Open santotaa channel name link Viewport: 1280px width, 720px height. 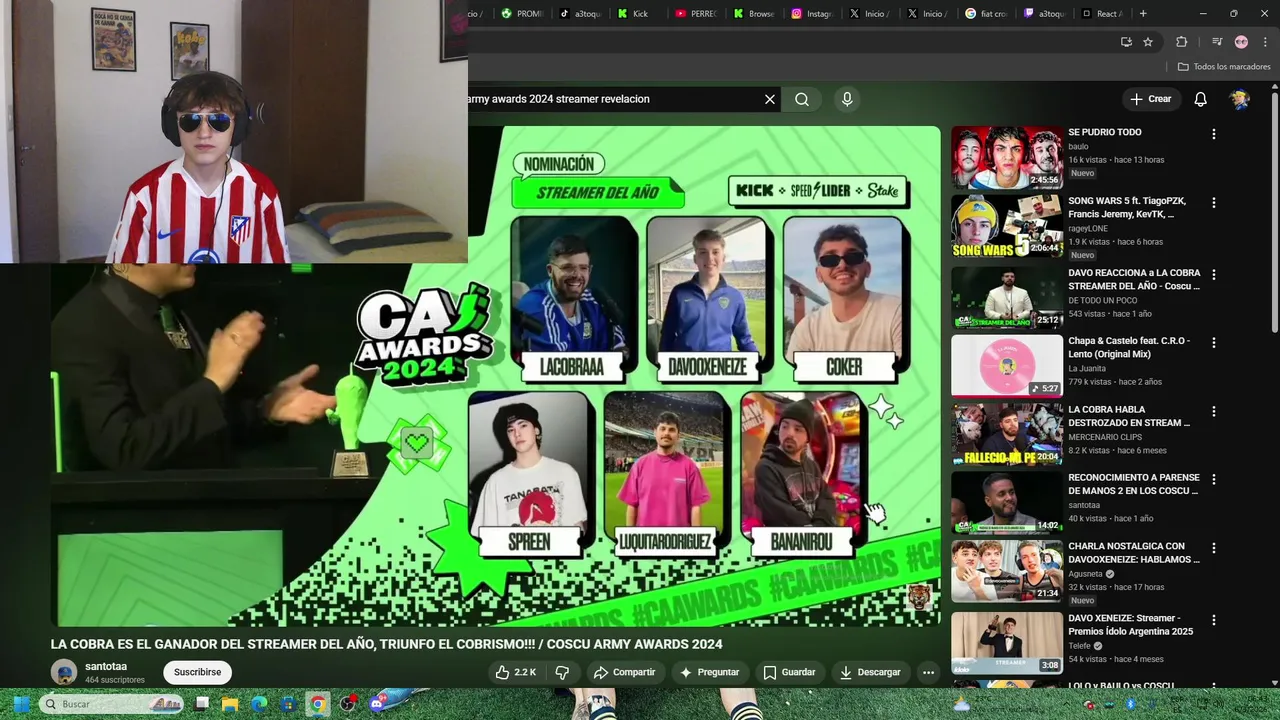point(106,666)
